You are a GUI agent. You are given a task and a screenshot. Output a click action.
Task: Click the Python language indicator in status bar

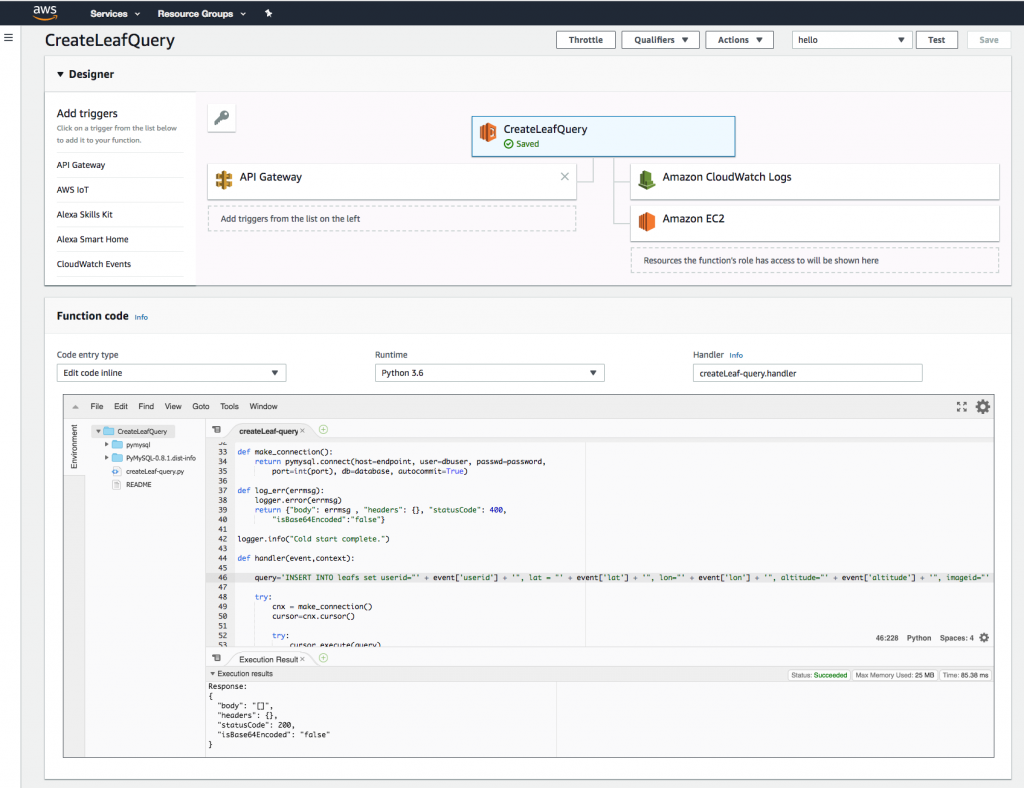[x=919, y=638]
